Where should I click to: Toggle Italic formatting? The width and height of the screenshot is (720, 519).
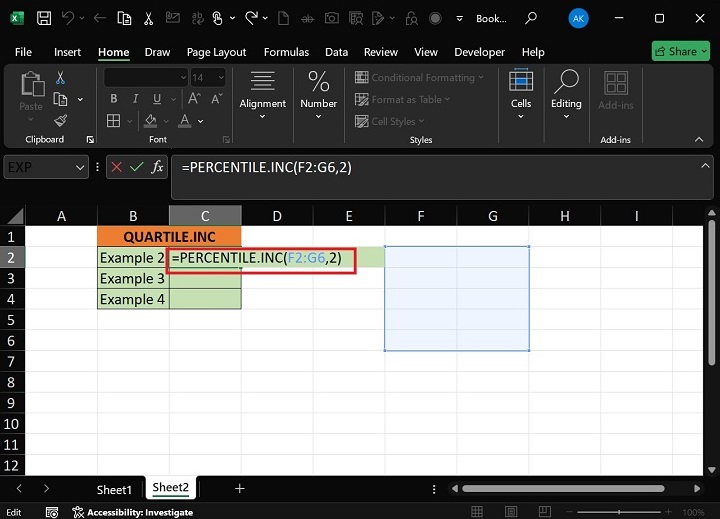135,99
